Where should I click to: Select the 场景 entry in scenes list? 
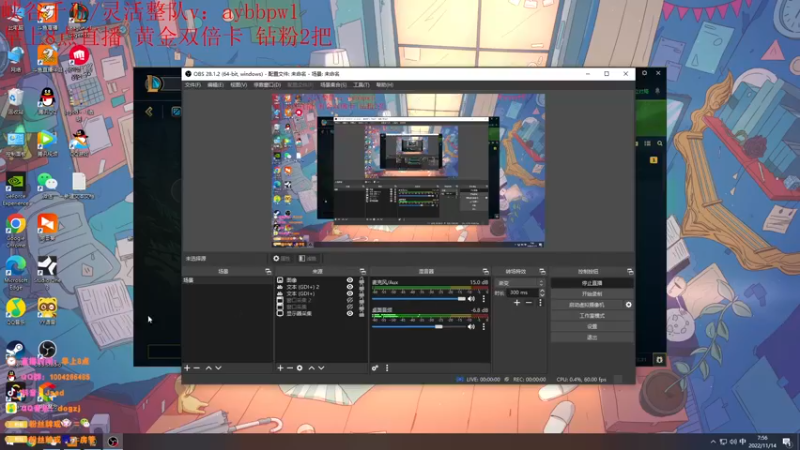(x=227, y=280)
